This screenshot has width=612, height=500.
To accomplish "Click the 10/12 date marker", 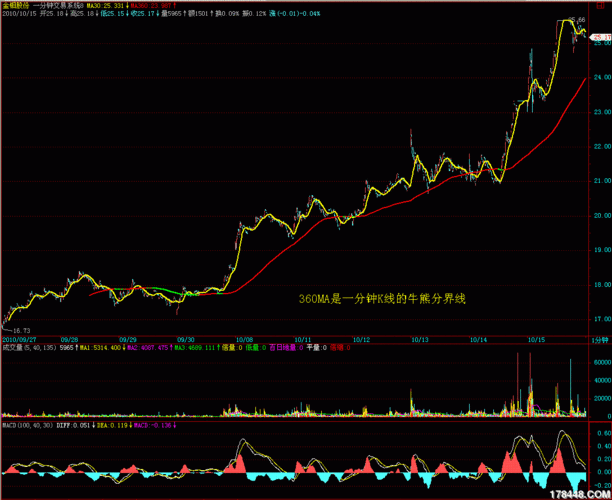I will [x=361, y=340].
